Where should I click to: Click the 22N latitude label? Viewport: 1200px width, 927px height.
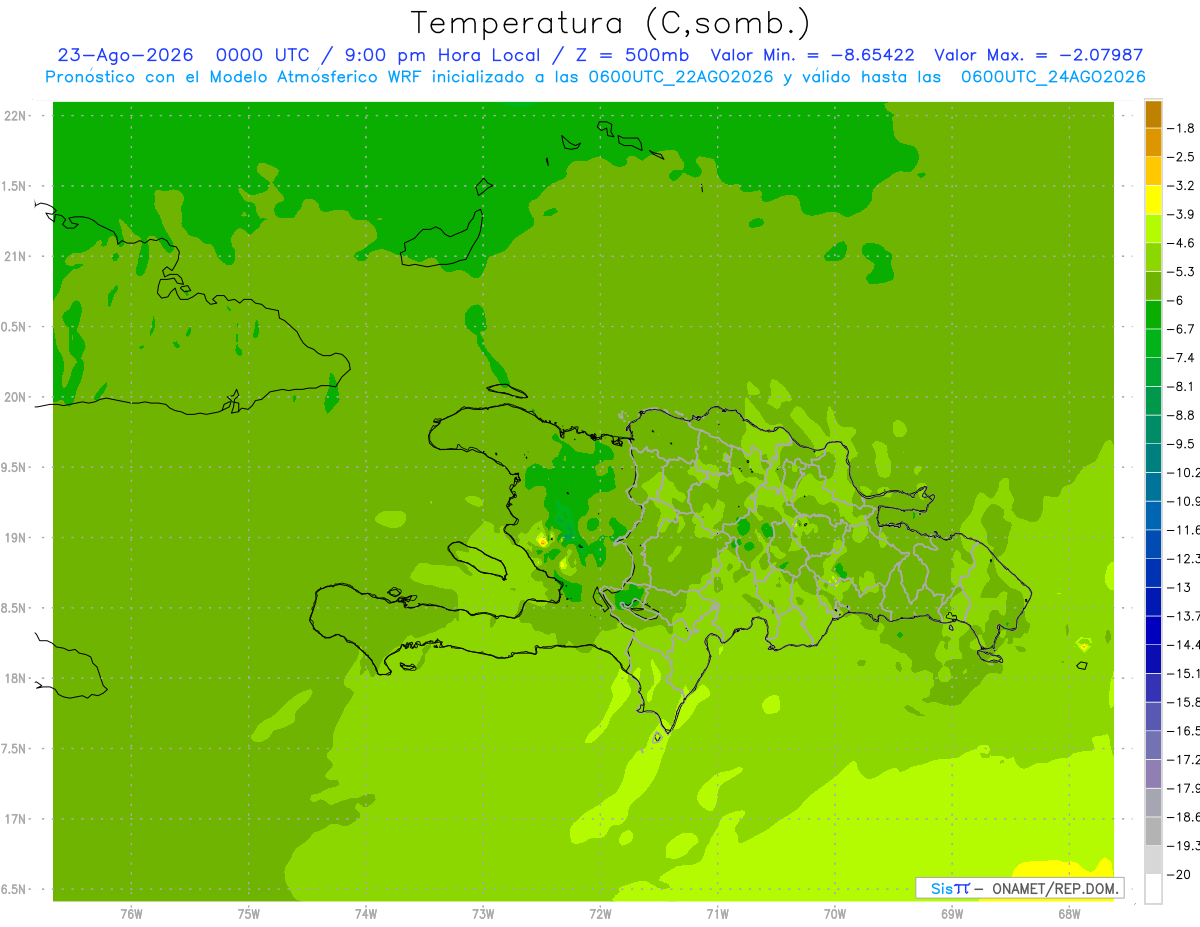[x=15, y=116]
